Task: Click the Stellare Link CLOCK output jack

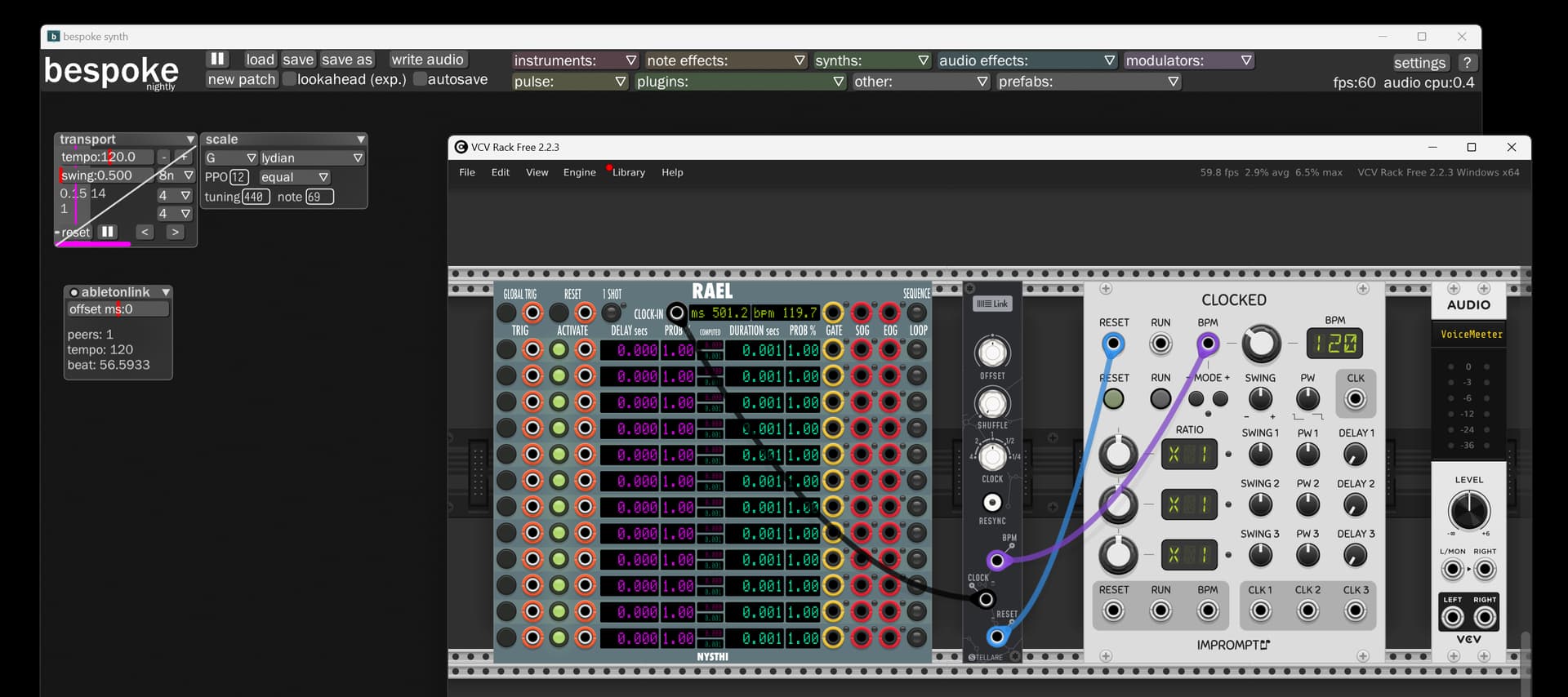Action: [987, 600]
